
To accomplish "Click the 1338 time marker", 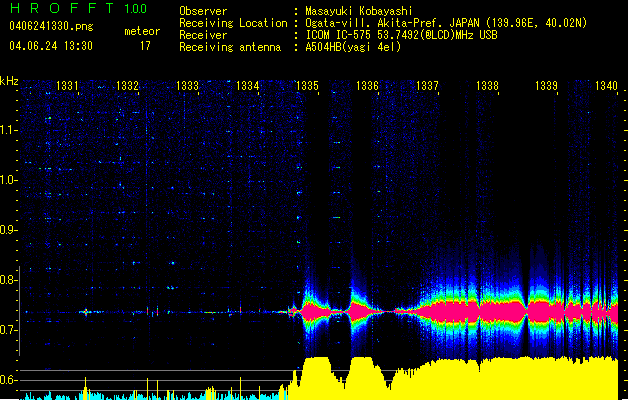I will (487, 86).
